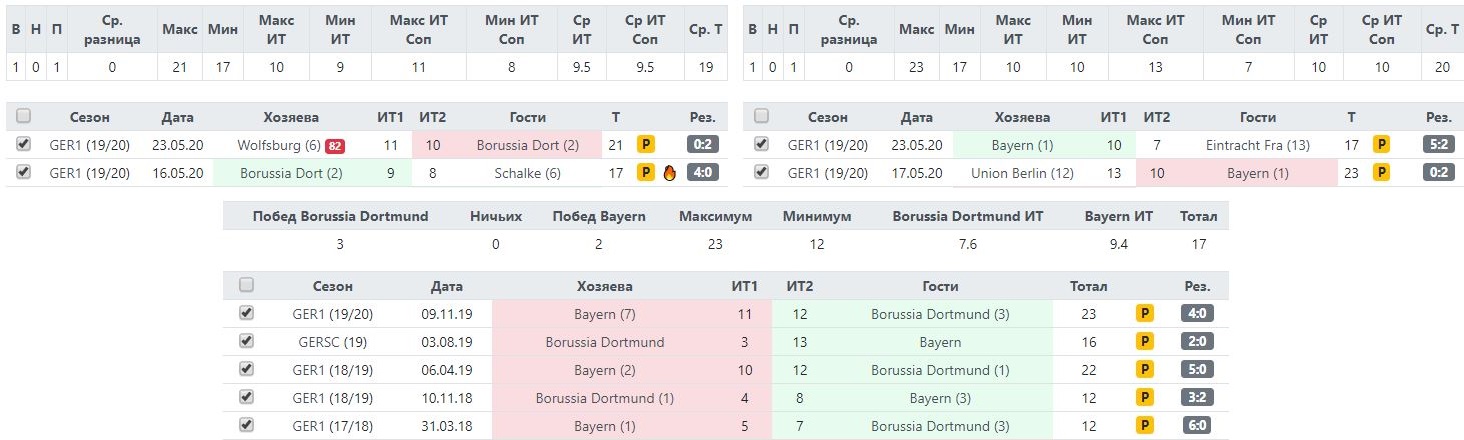Open the 0:2 result badge for Wolfsburg match
This screenshot has height=440, width=1464.
pos(703,144)
